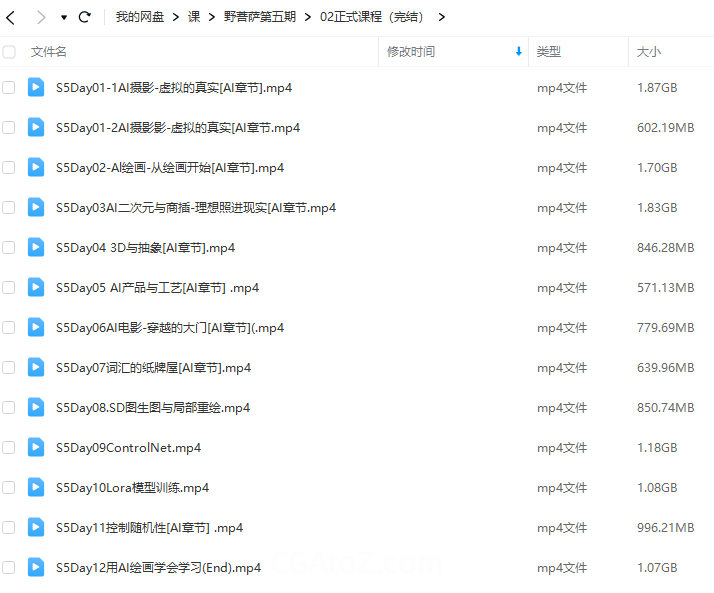Screen dimensions: 714x593
Task: Open S5Day06AI电影-穿越的大门 video file
Action: [x=170, y=327]
